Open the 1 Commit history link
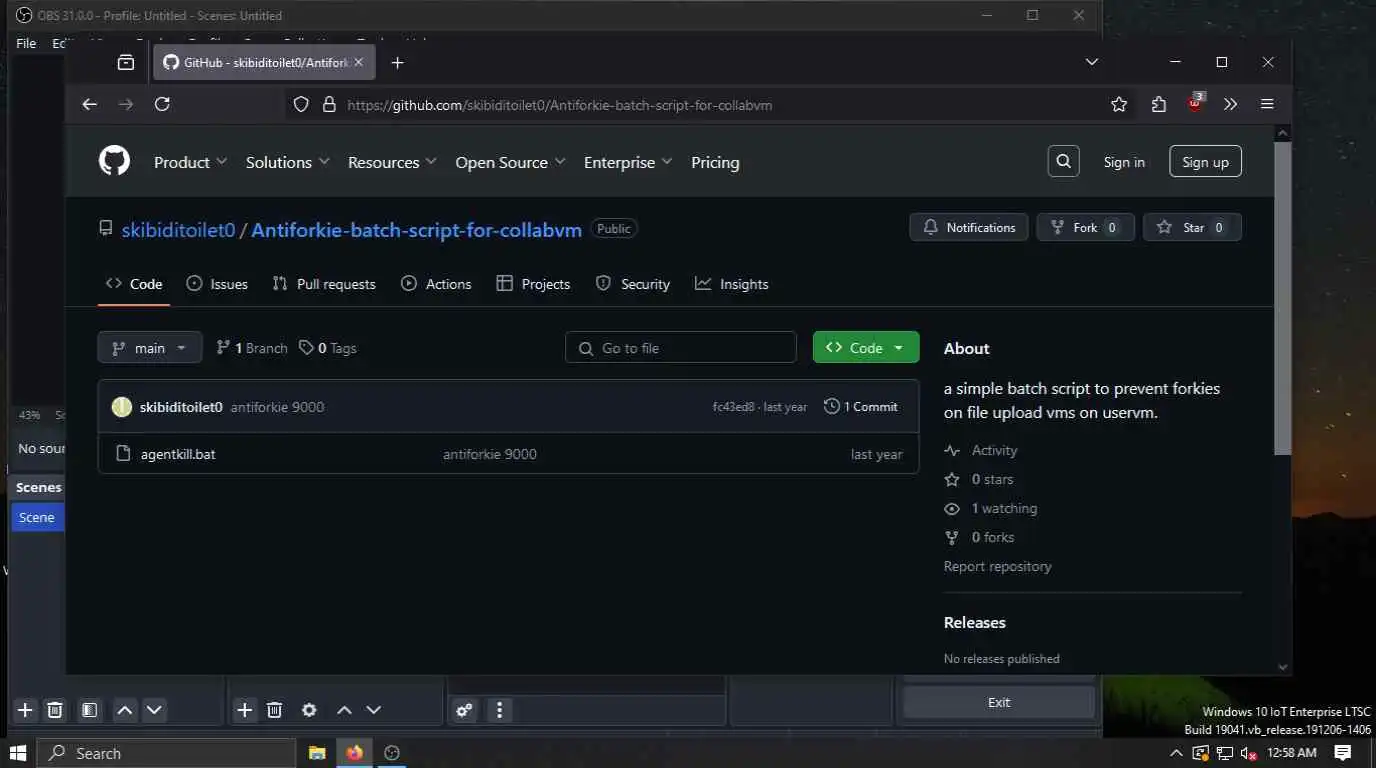This screenshot has width=1376, height=768. tap(861, 406)
